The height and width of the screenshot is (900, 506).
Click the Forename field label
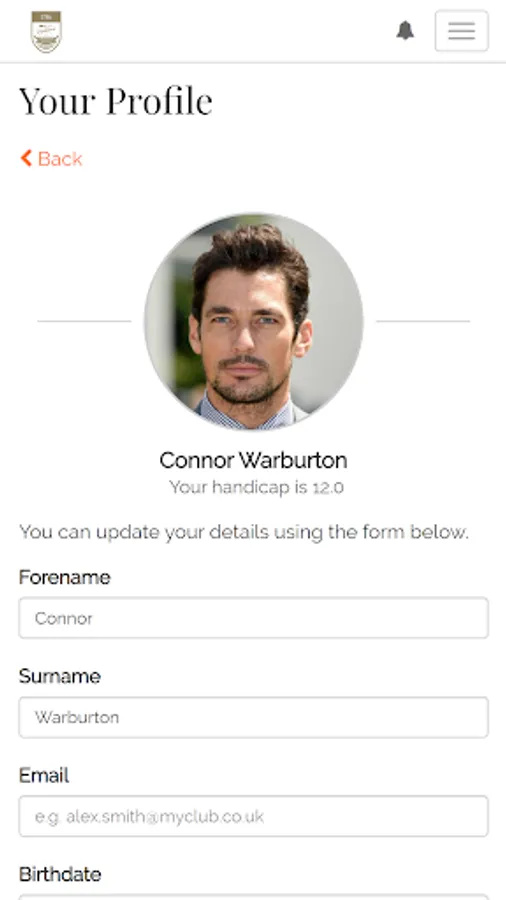(x=64, y=577)
